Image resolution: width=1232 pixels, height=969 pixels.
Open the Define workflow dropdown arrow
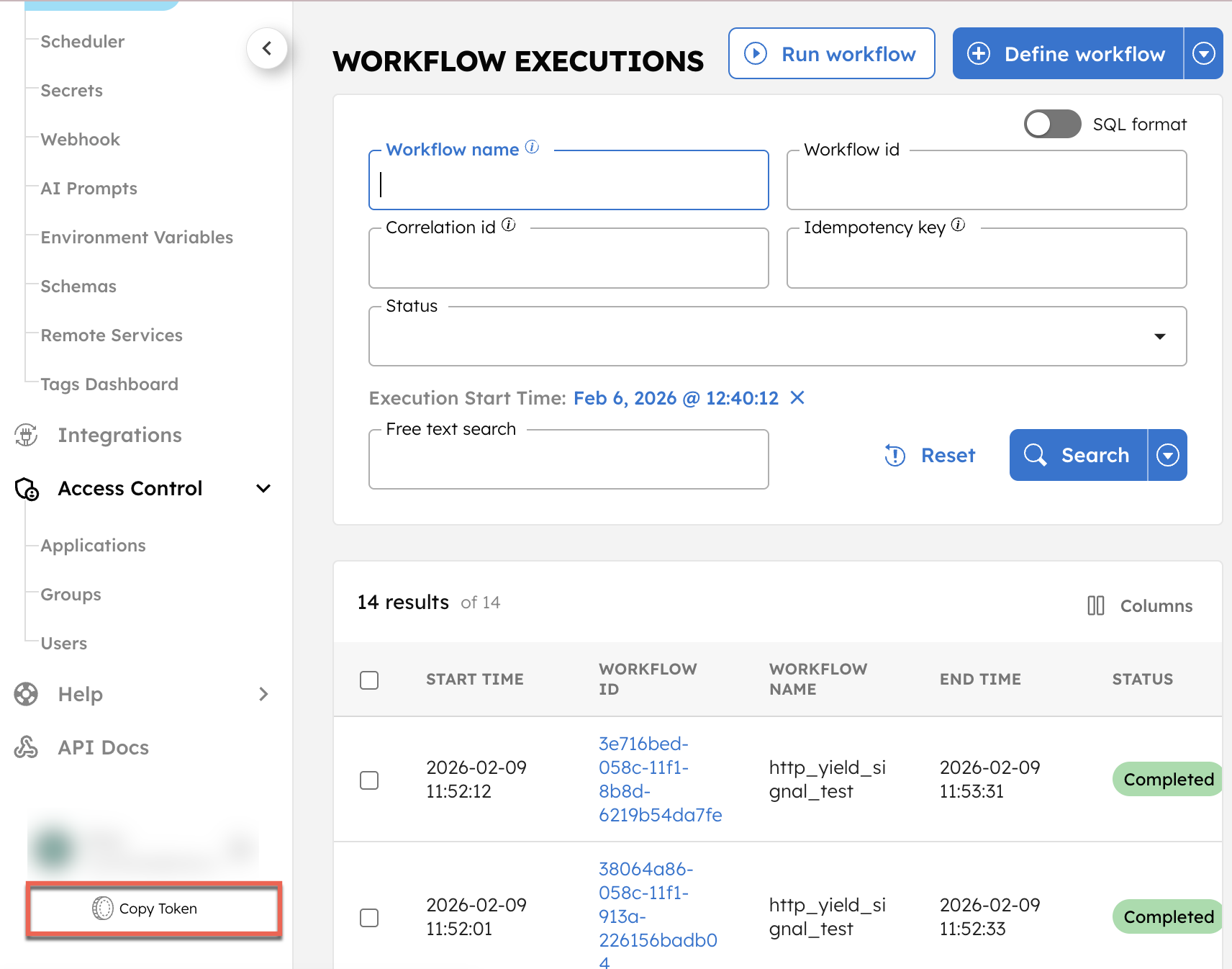click(x=1203, y=53)
